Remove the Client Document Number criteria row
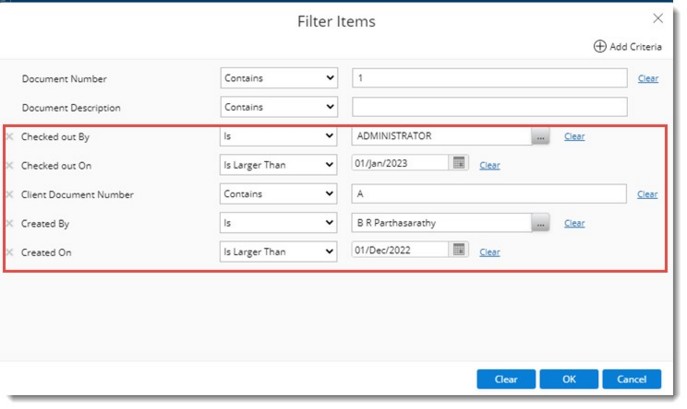Viewport: 687px width, 409px height. pos(10,195)
